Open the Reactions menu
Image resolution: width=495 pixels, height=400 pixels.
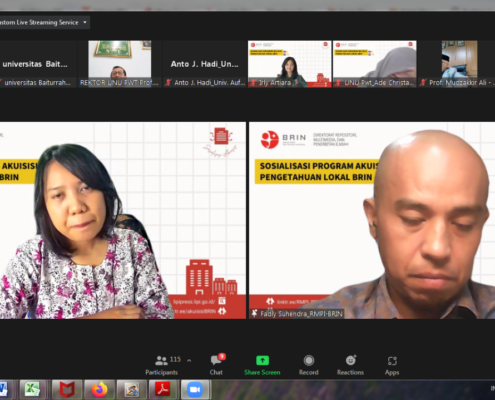point(350,365)
